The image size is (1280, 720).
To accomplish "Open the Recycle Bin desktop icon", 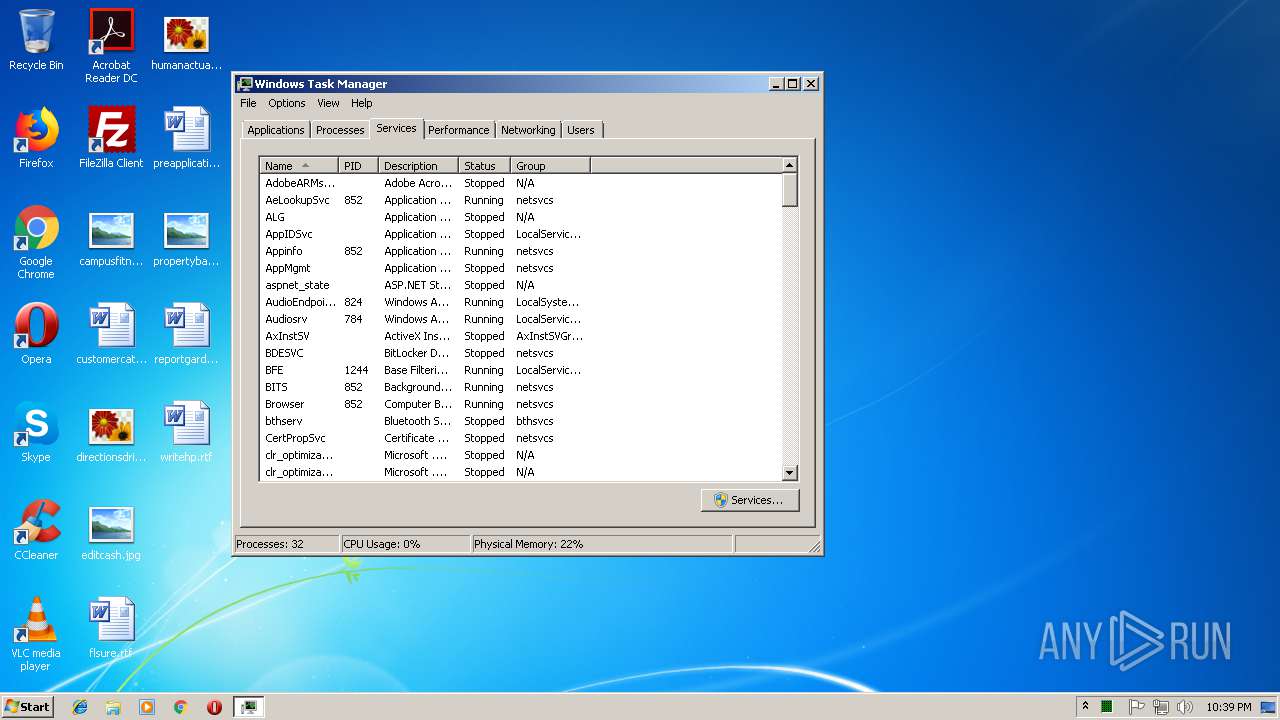I will [x=36, y=40].
